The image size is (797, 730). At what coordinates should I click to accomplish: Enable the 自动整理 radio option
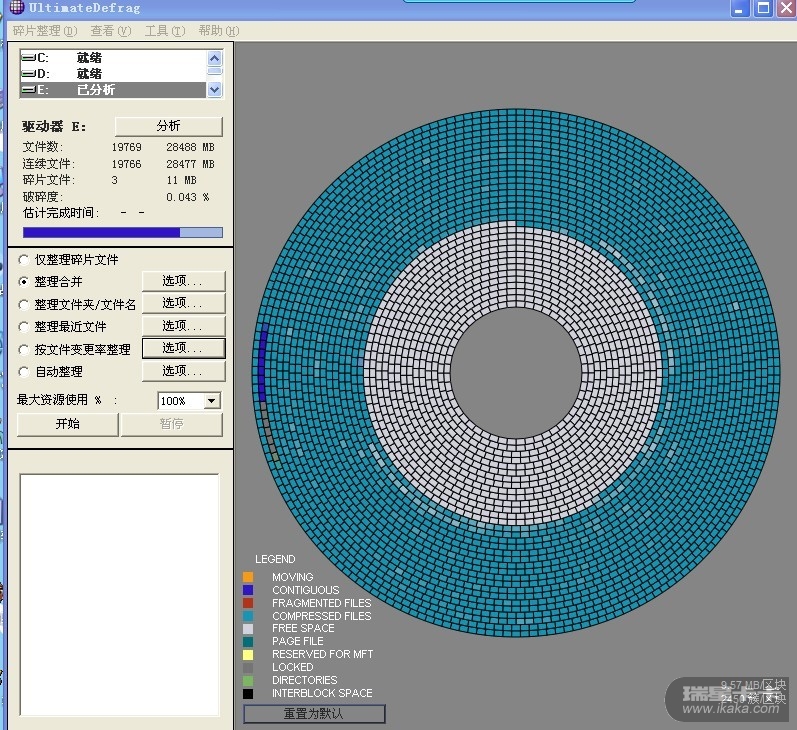coord(24,372)
